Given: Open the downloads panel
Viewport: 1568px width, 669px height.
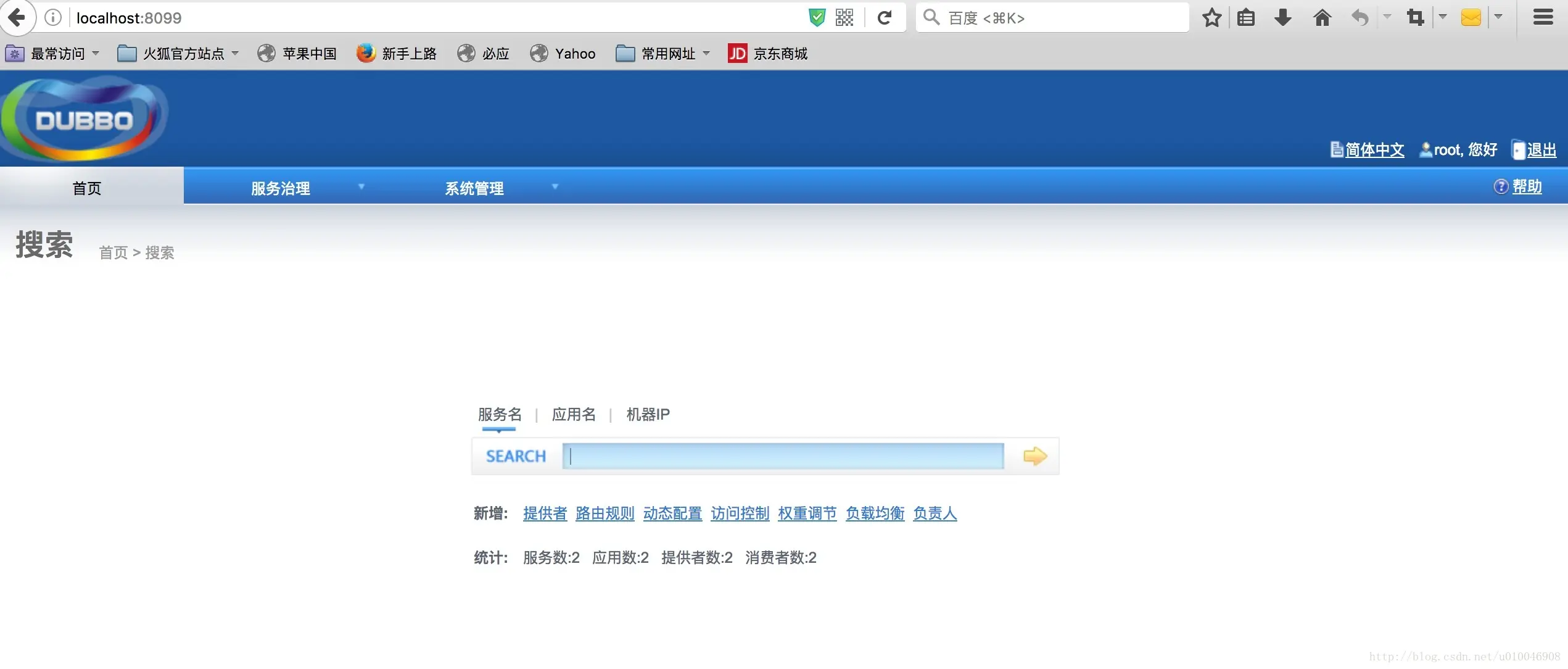Looking at the screenshot, I should pos(1283,17).
